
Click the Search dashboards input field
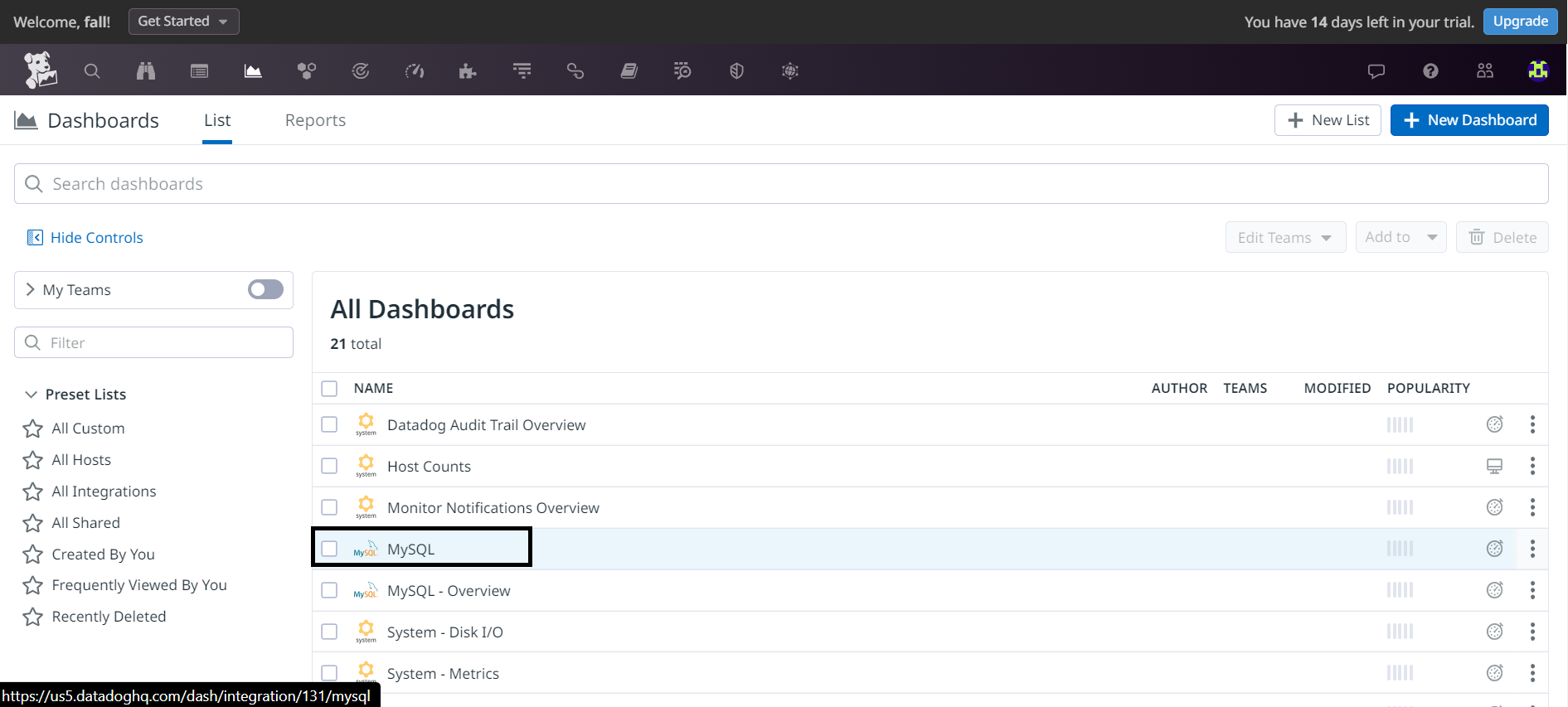pyautogui.click(x=781, y=184)
